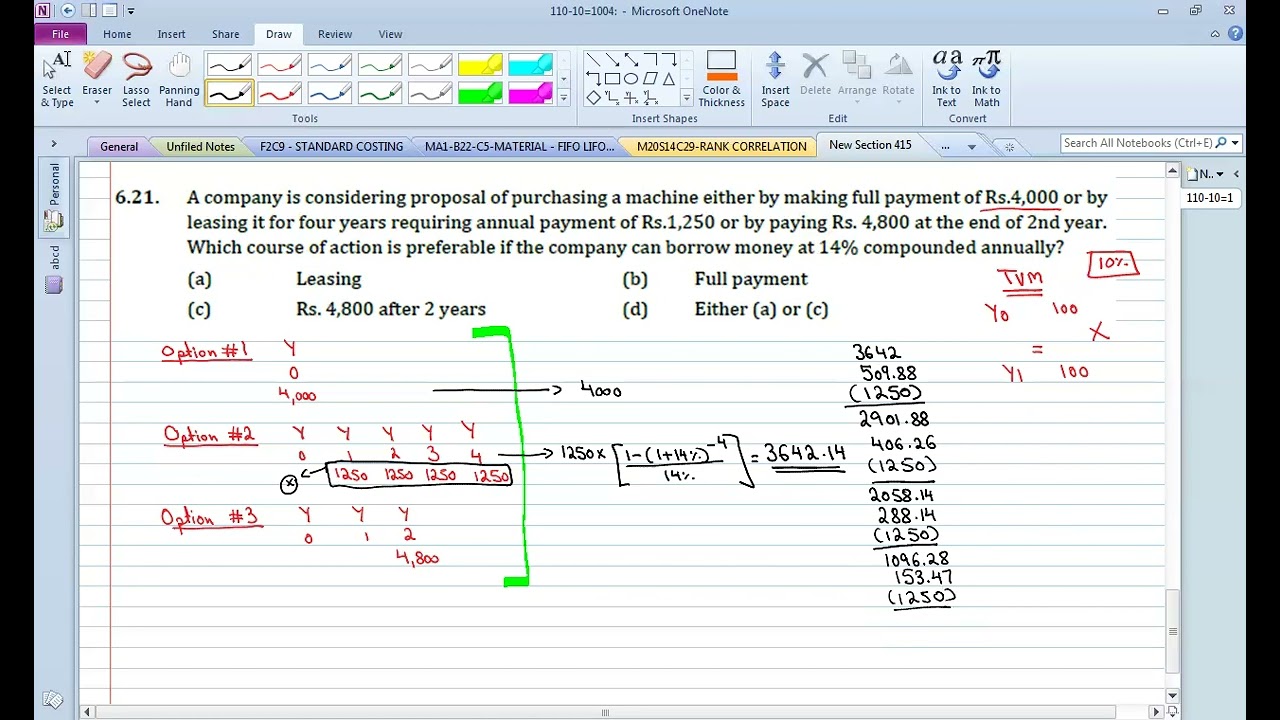Choose the green highlighter

pyautogui.click(x=479, y=93)
